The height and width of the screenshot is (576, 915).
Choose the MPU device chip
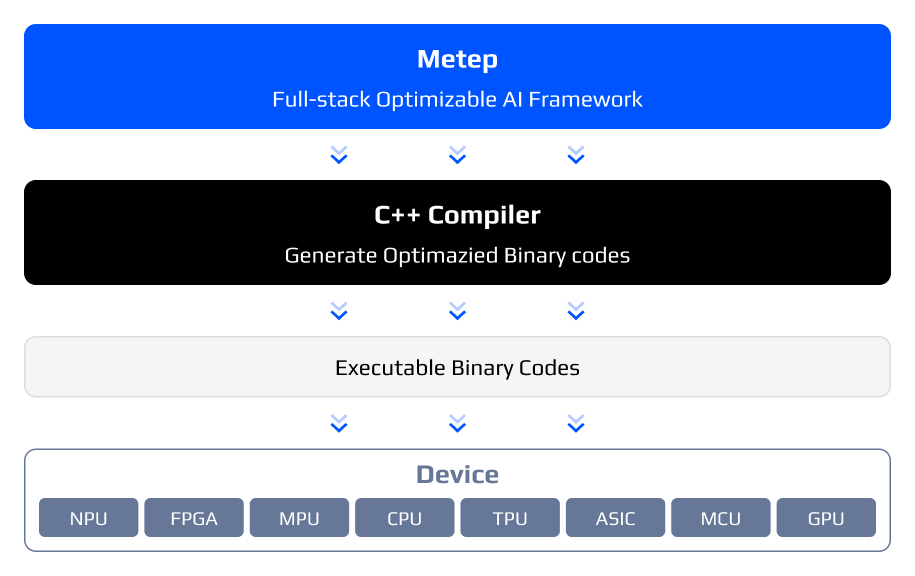[299, 518]
